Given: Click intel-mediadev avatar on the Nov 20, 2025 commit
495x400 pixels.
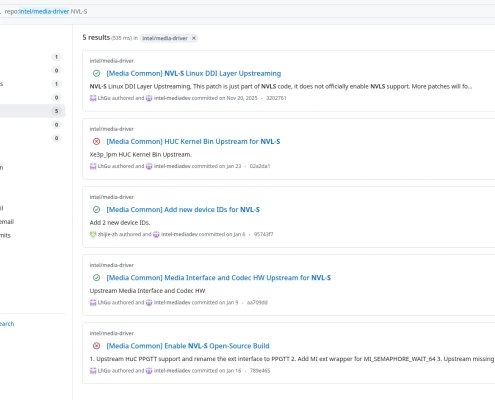Looking at the screenshot, I should pyautogui.click(x=149, y=98).
